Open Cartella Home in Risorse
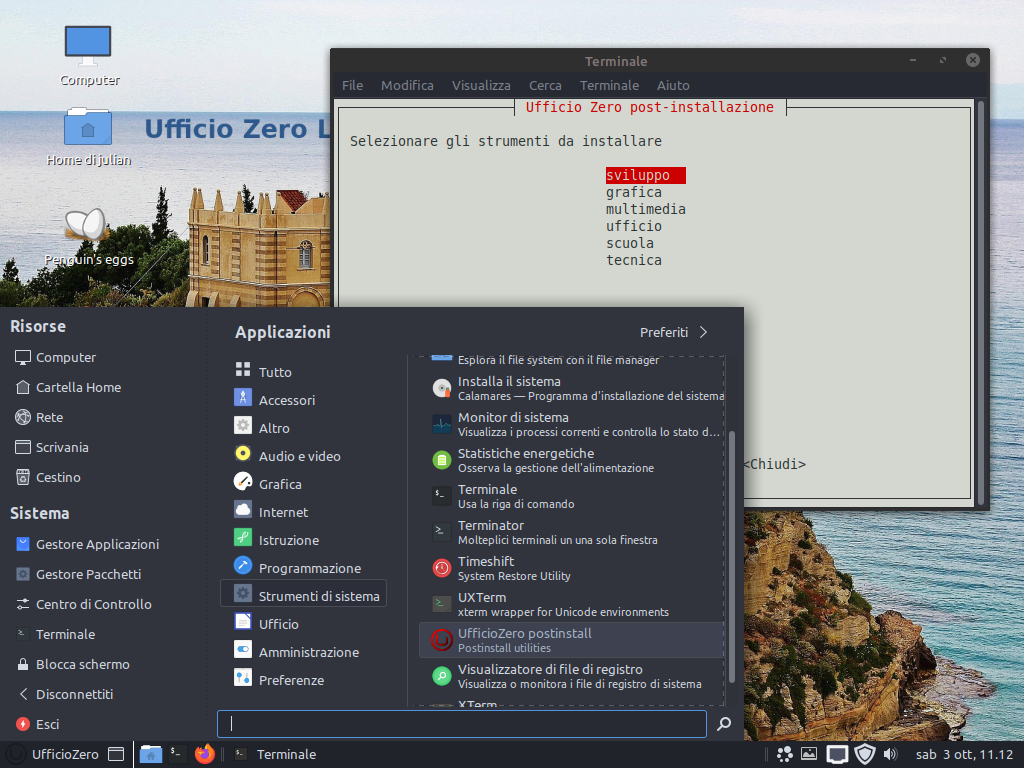1024x768 pixels. pos(69,387)
